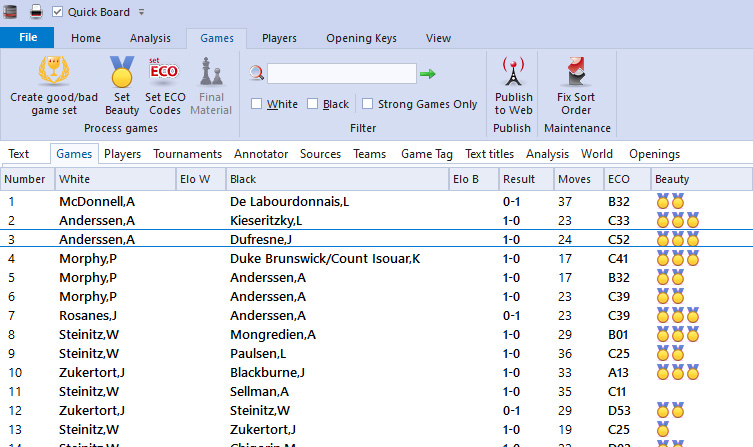Click the filter text input field

coord(341,74)
